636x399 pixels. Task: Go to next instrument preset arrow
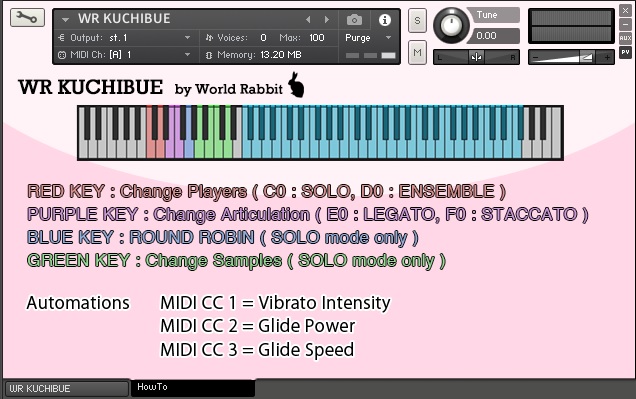tap(327, 19)
